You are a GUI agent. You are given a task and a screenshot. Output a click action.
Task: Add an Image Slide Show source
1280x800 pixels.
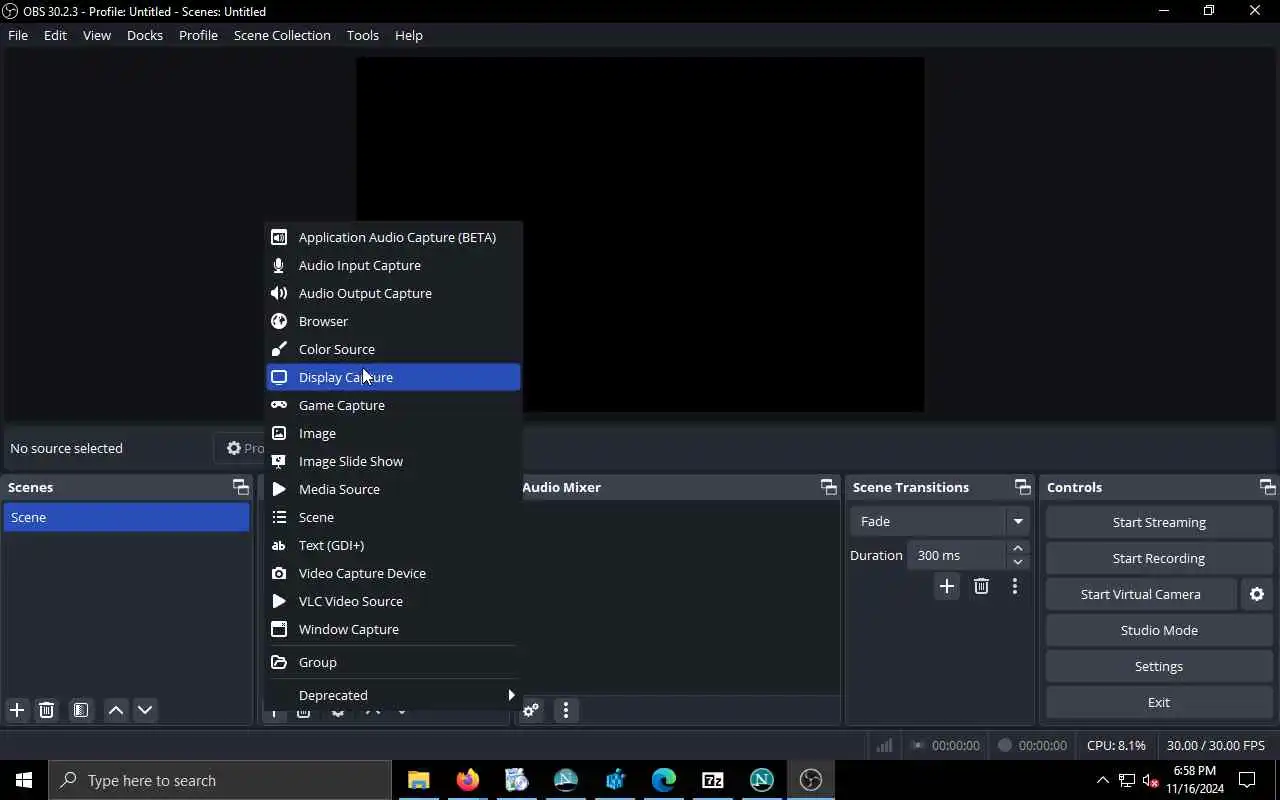pyautogui.click(x=393, y=461)
